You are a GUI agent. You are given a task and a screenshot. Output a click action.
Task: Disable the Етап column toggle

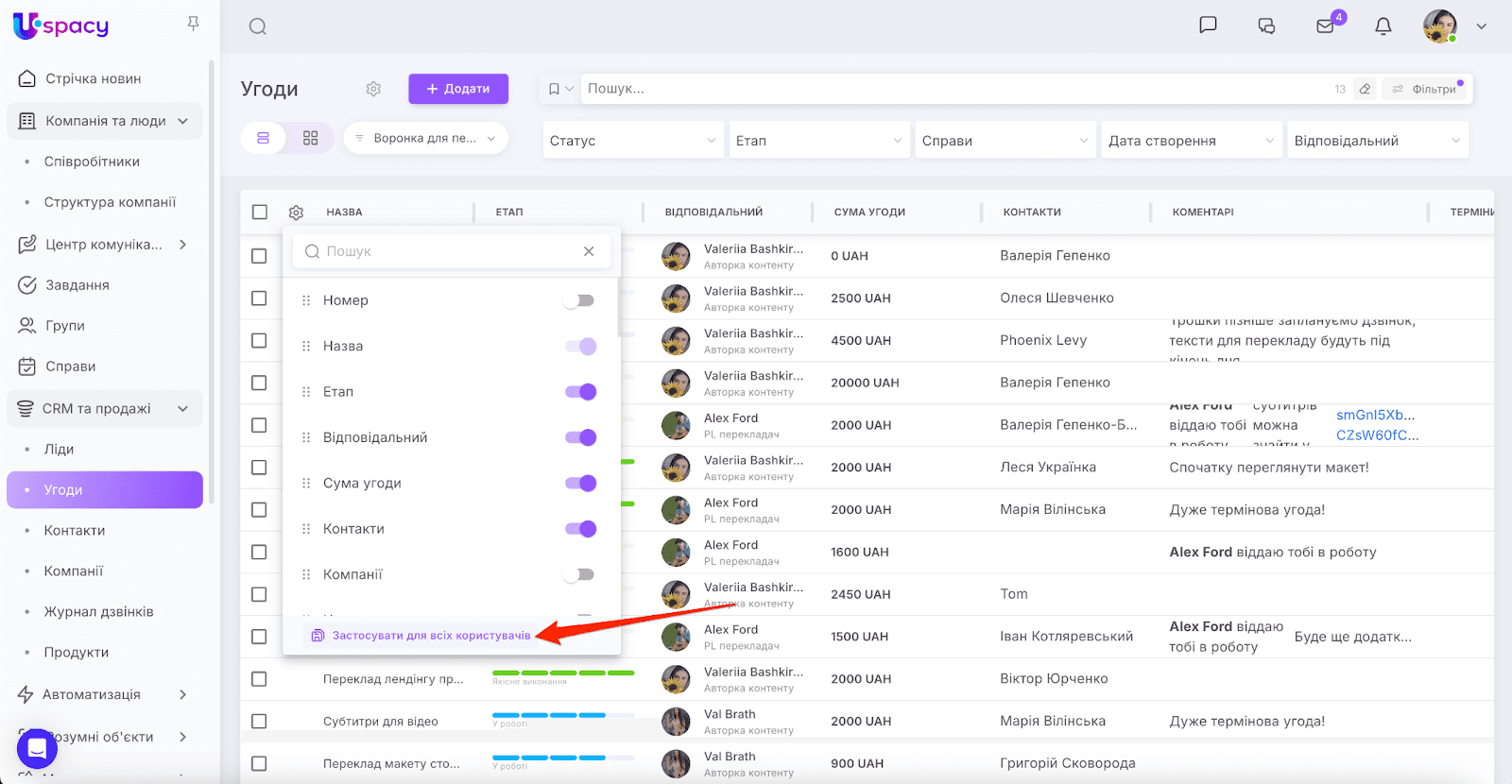click(580, 392)
